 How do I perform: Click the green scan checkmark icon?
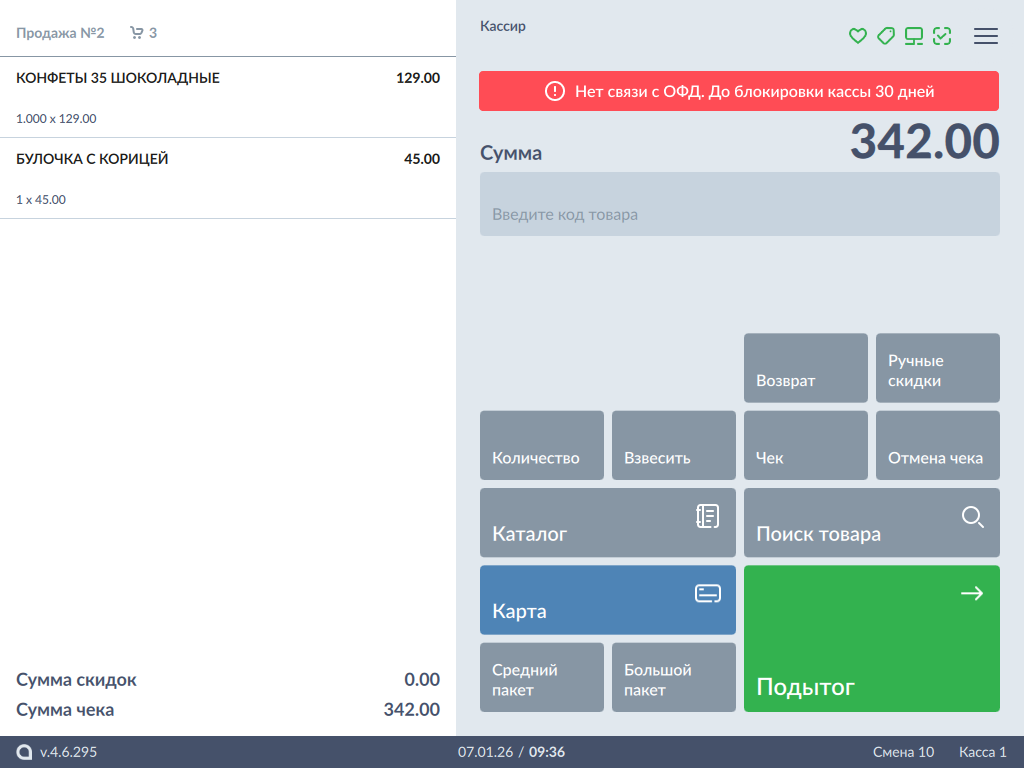click(x=941, y=36)
